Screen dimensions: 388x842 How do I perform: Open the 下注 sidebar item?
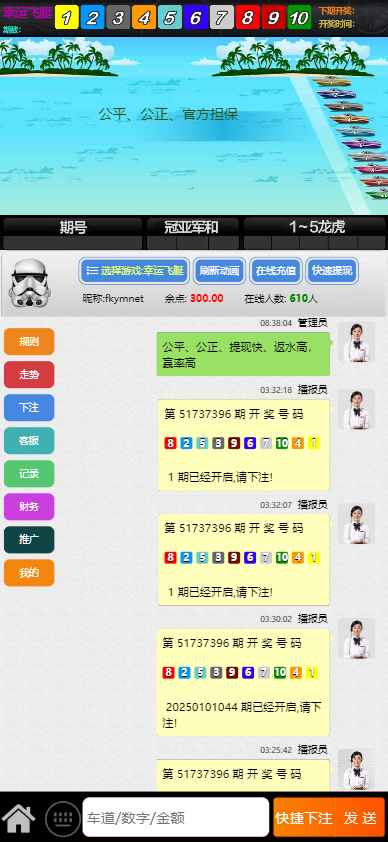pos(29,408)
